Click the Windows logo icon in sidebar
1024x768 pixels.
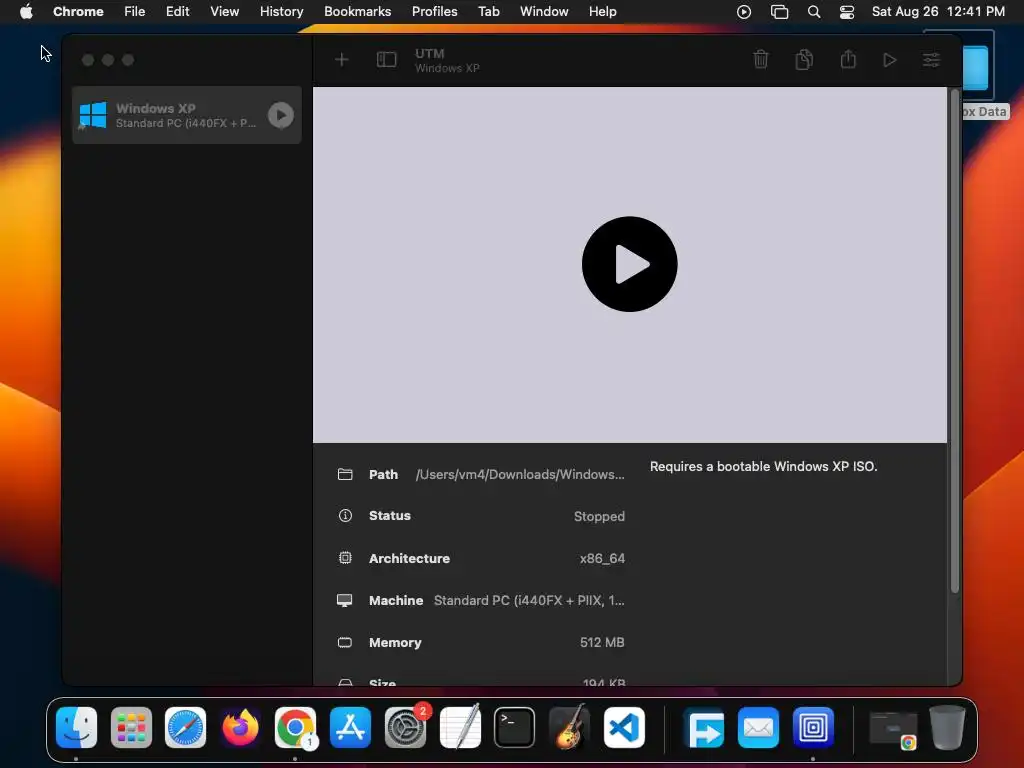[x=92, y=116]
